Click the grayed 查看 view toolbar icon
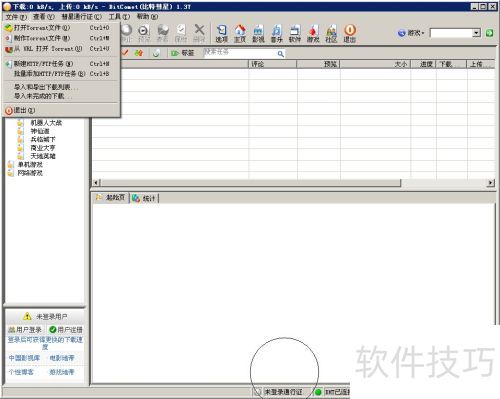 [162, 33]
